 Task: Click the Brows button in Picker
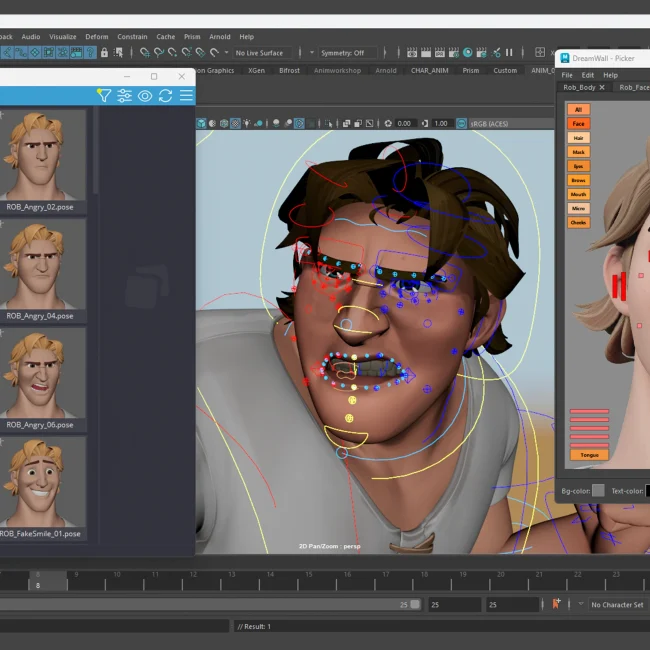(x=578, y=180)
